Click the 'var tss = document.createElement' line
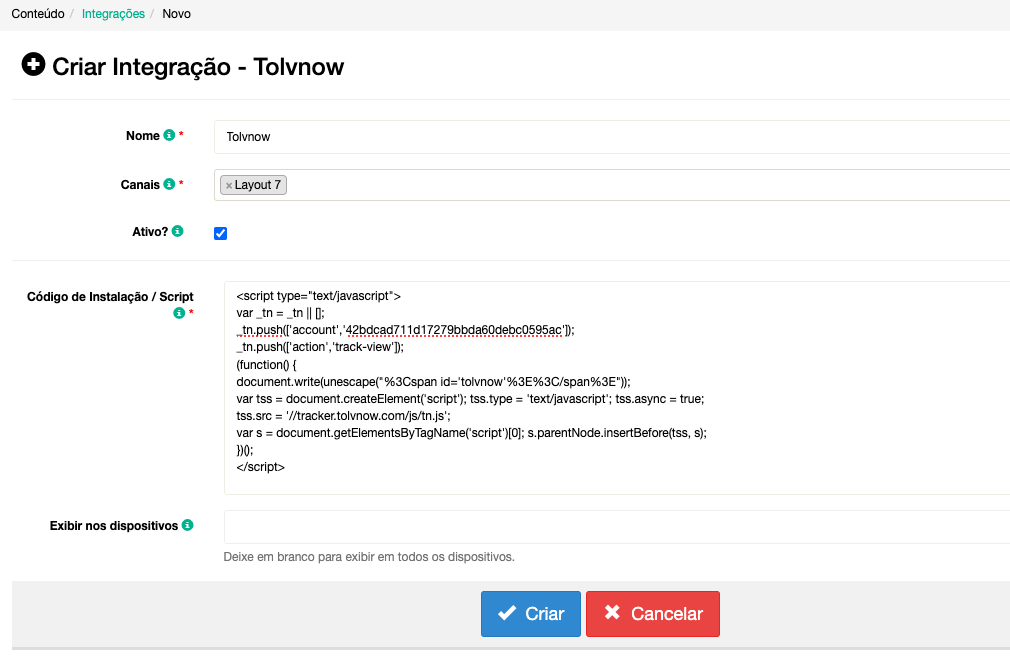Screen dimensions: 1010x660 coord(470,399)
